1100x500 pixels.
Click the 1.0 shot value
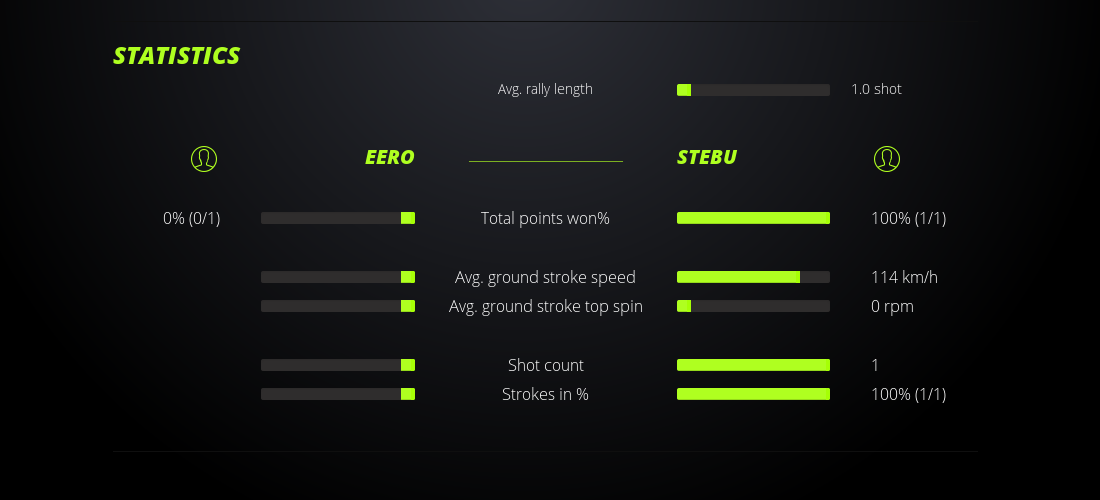pos(876,89)
